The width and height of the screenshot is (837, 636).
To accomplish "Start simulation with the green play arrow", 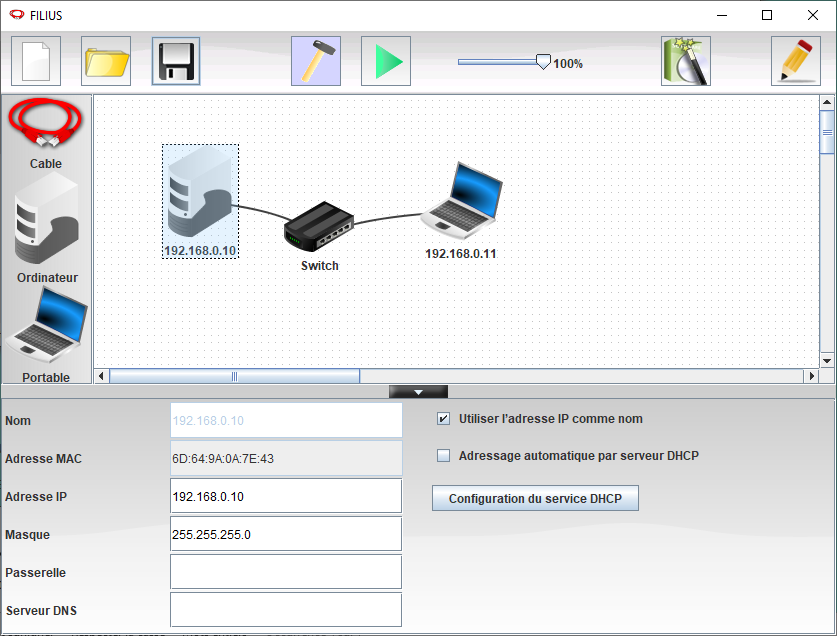I will tap(386, 61).
